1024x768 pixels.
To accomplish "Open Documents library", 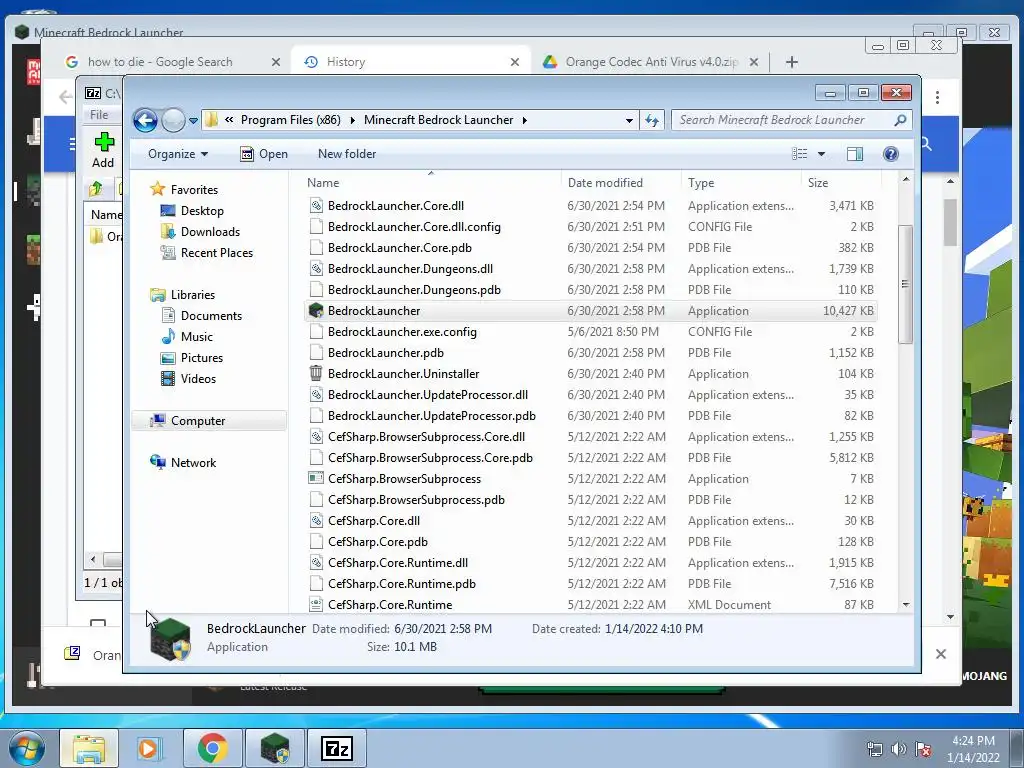I will 211,316.
